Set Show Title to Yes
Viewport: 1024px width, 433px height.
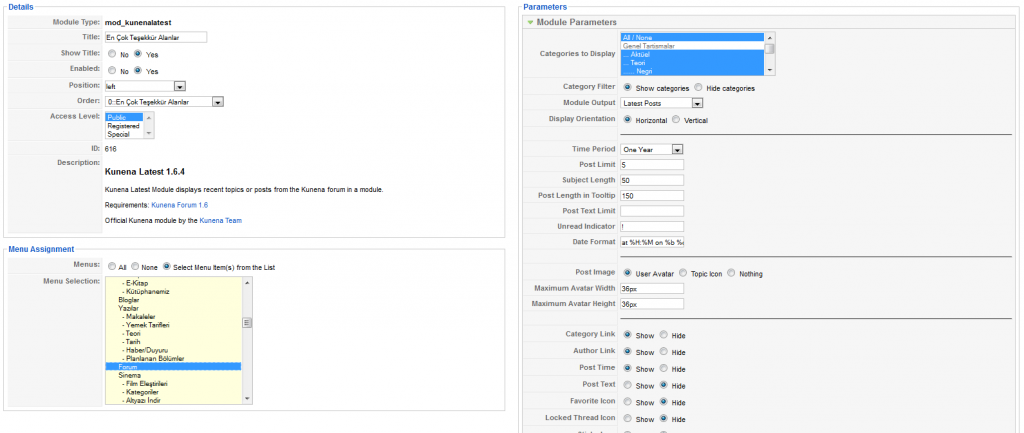[x=138, y=54]
